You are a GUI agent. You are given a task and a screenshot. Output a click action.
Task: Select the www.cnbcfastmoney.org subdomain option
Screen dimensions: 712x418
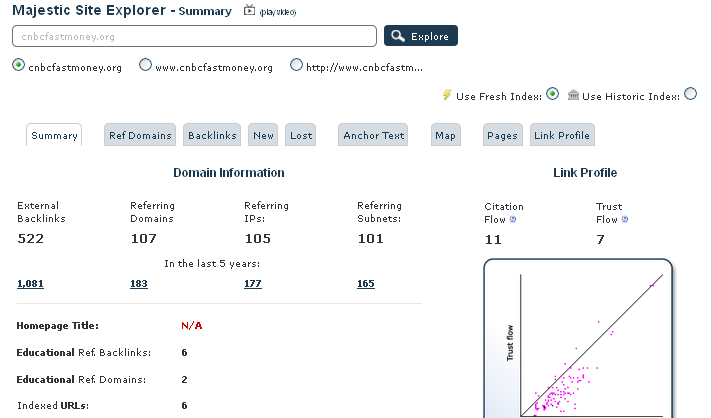point(145,66)
